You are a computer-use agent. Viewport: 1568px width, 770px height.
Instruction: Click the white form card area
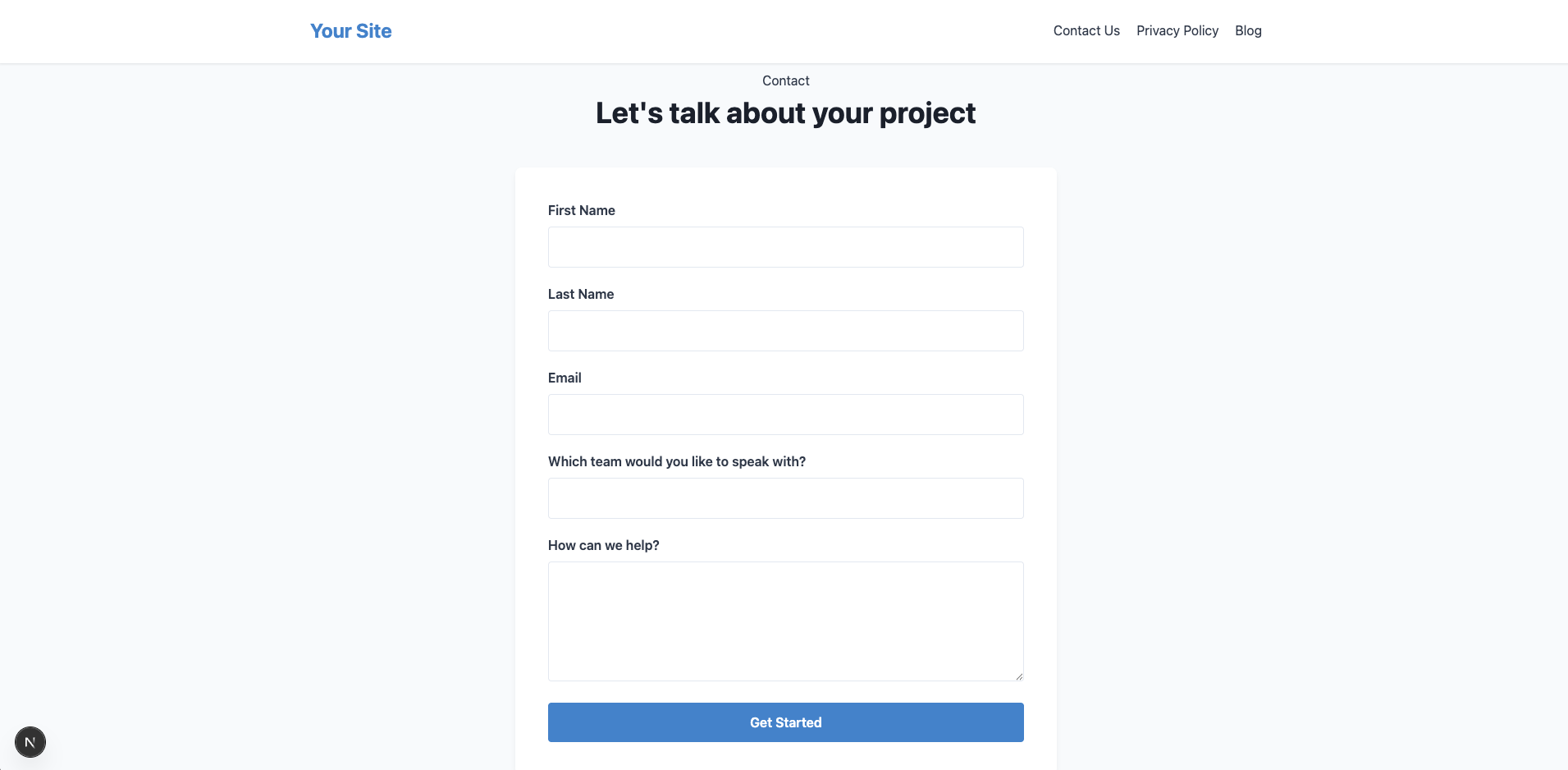point(785,185)
